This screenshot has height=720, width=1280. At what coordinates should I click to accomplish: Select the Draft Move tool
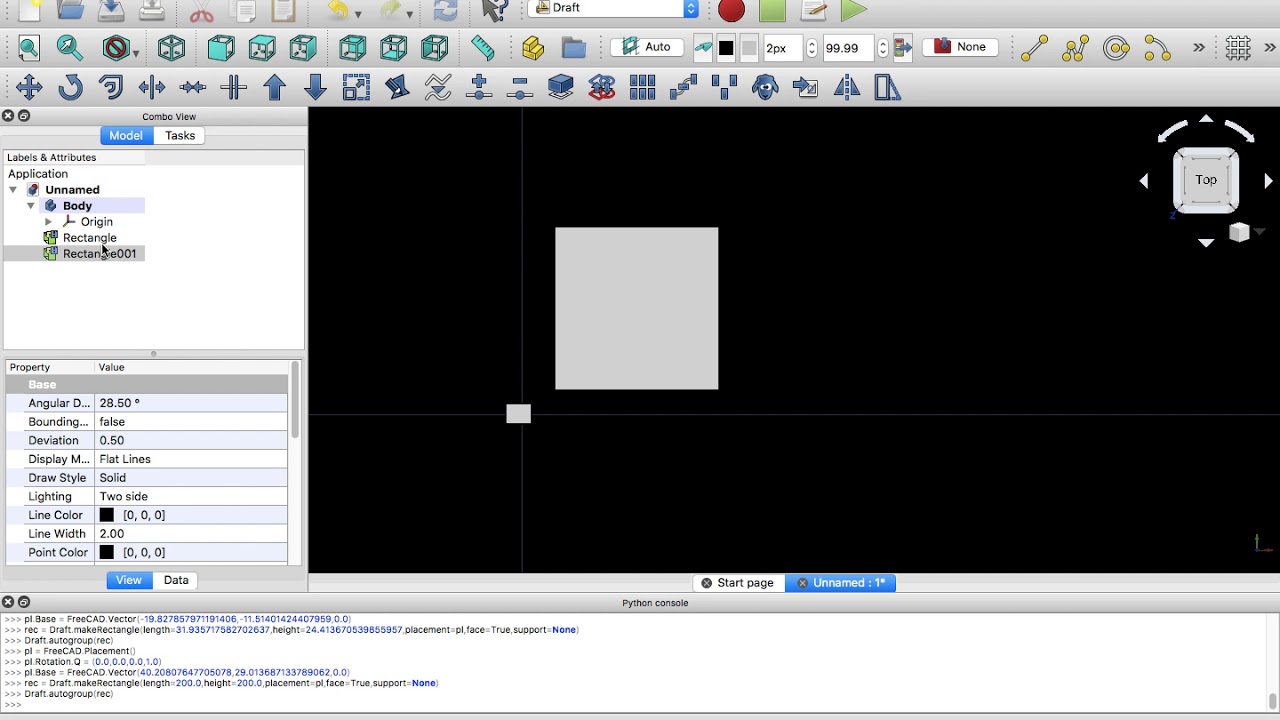point(29,88)
